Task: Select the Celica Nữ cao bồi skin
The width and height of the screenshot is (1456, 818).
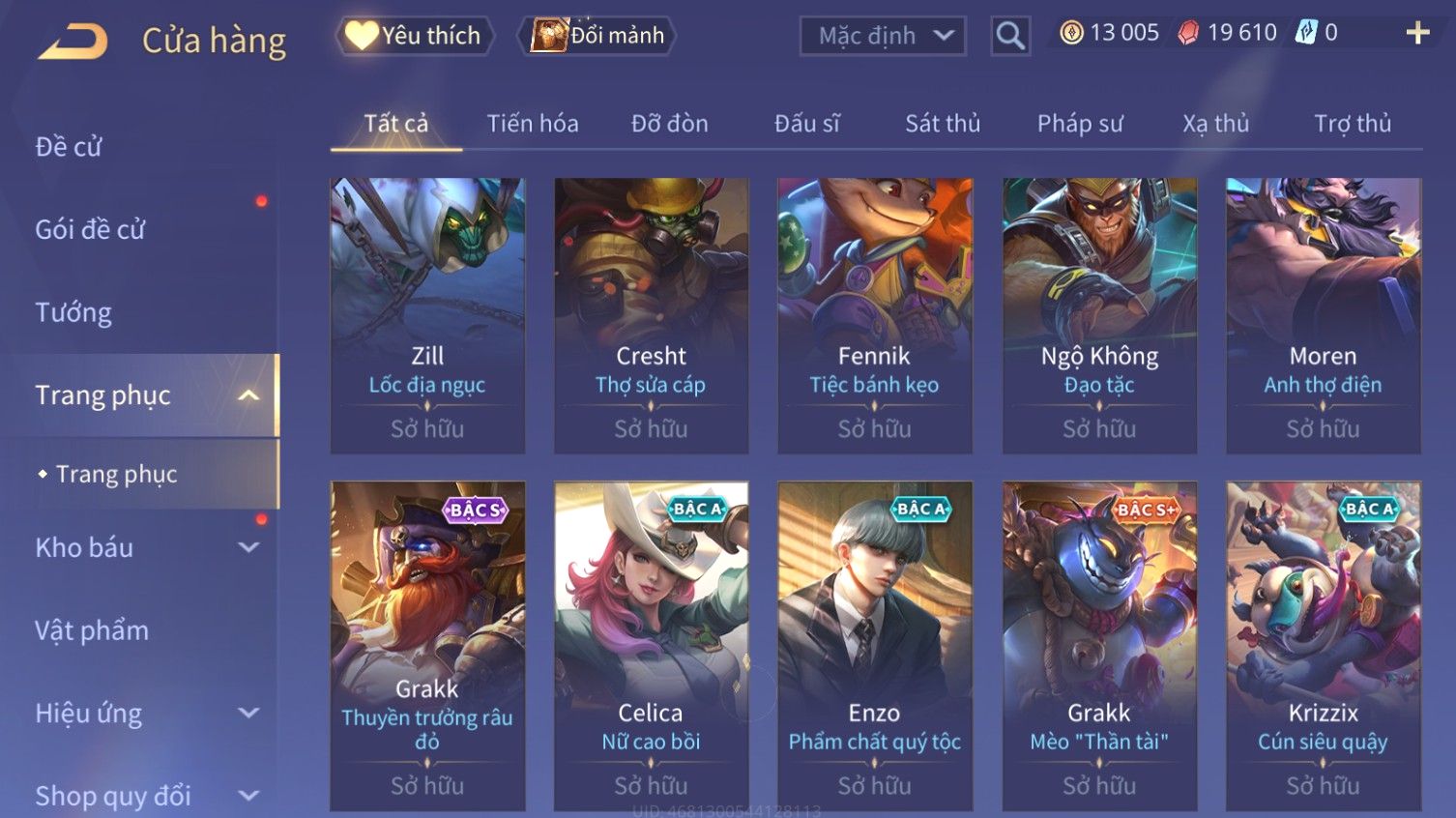Action: [x=651, y=645]
